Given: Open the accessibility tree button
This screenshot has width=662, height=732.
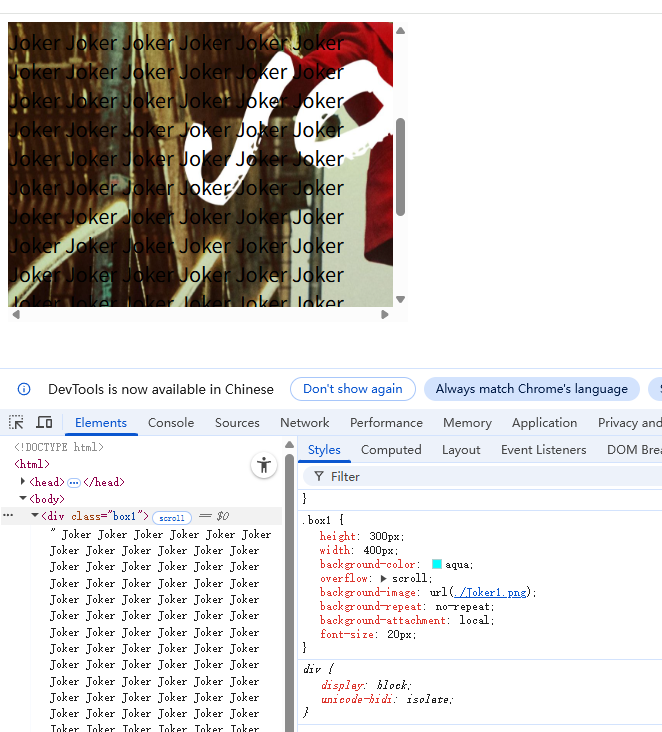Looking at the screenshot, I should click(x=264, y=465).
